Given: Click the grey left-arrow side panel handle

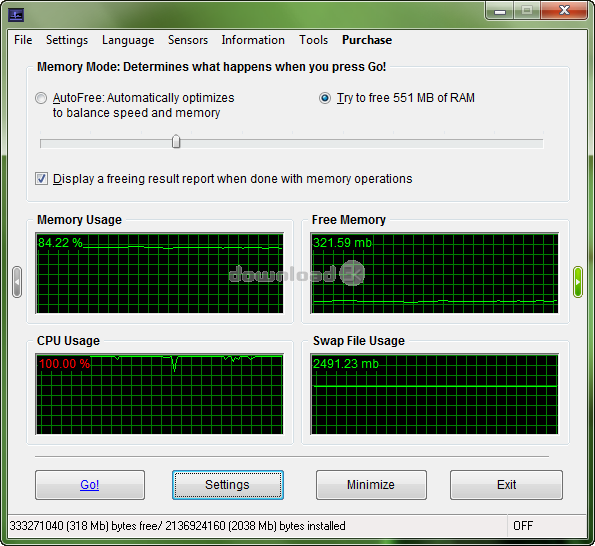Looking at the screenshot, I should click(x=17, y=282).
